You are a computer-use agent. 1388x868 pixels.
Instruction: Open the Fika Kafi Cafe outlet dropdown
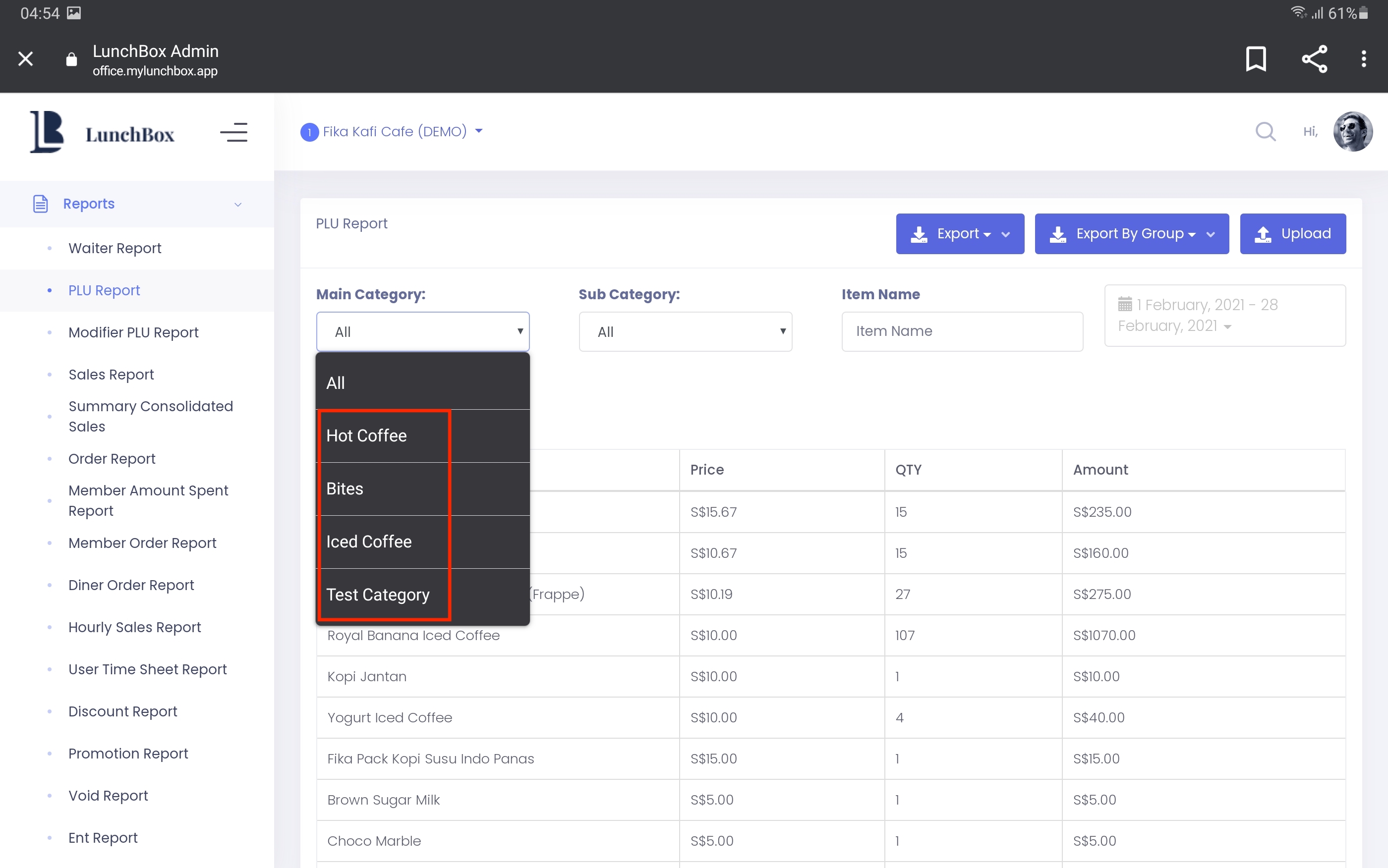(394, 131)
